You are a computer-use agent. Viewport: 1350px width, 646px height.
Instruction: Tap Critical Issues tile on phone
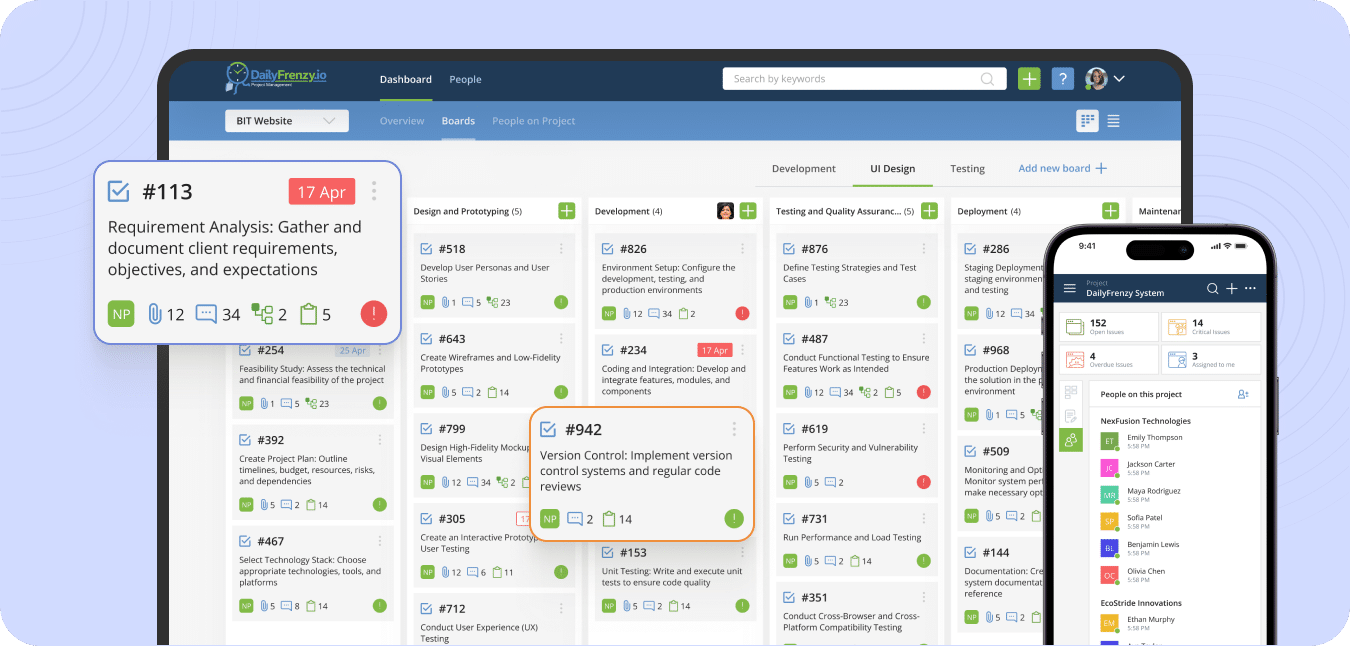1211,327
